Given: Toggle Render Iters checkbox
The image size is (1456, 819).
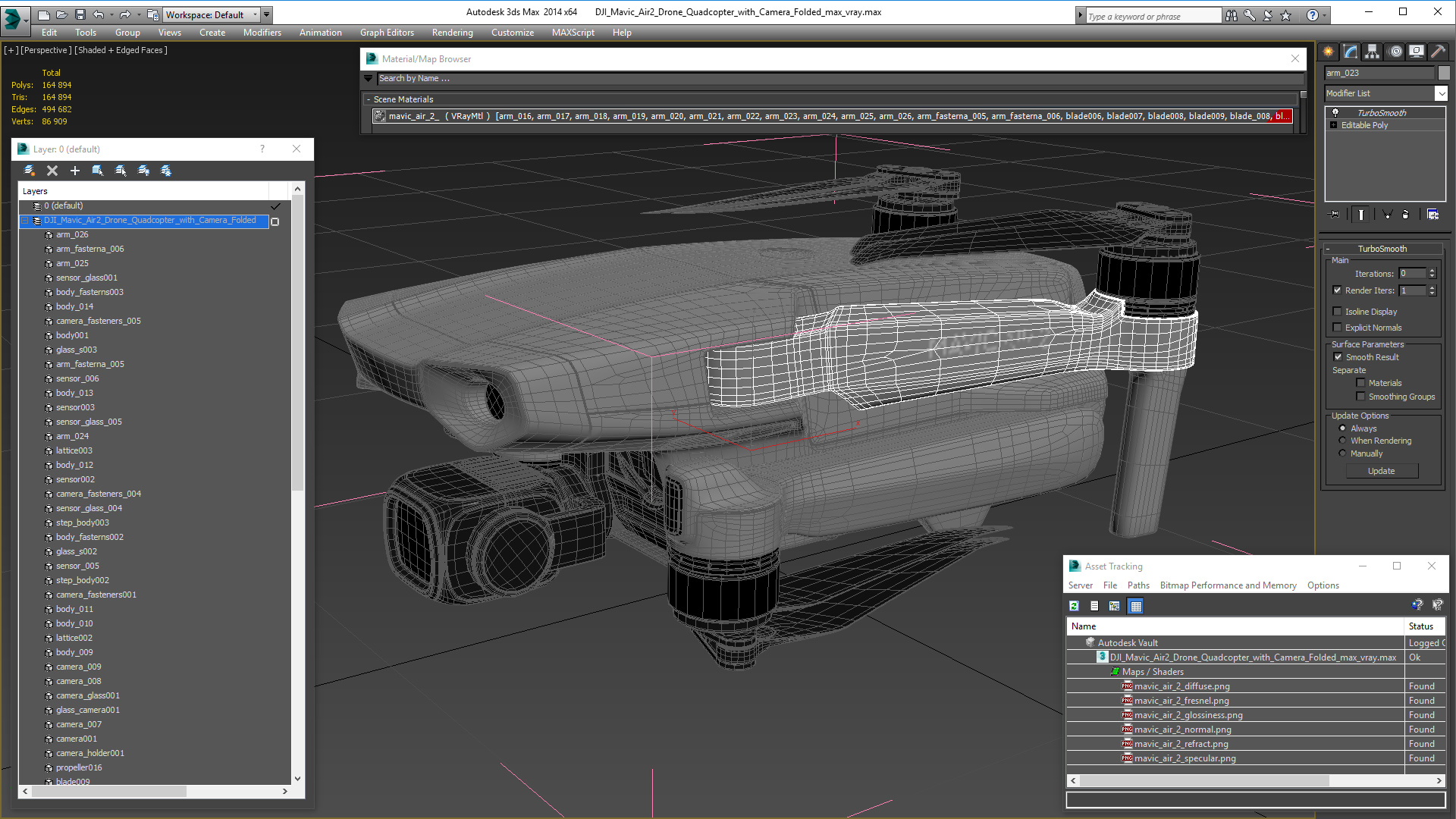Looking at the screenshot, I should coord(1338,290).
